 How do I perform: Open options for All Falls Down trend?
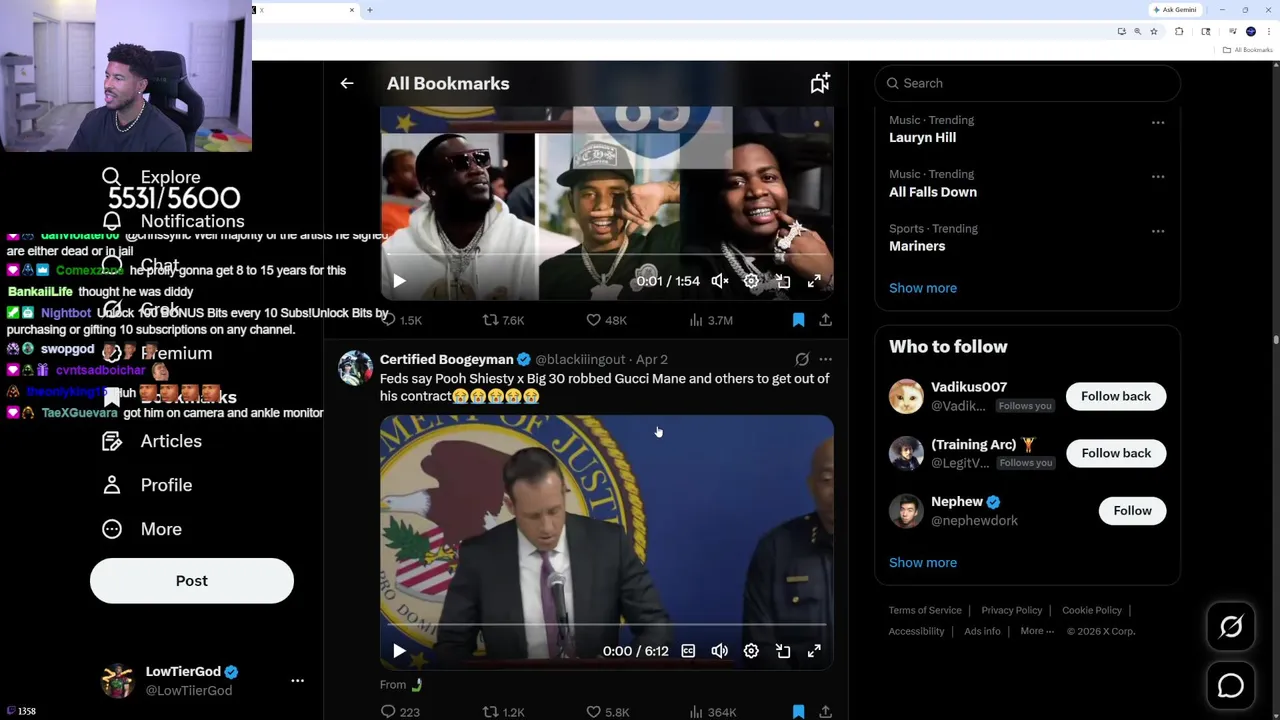click(1158, 177)
